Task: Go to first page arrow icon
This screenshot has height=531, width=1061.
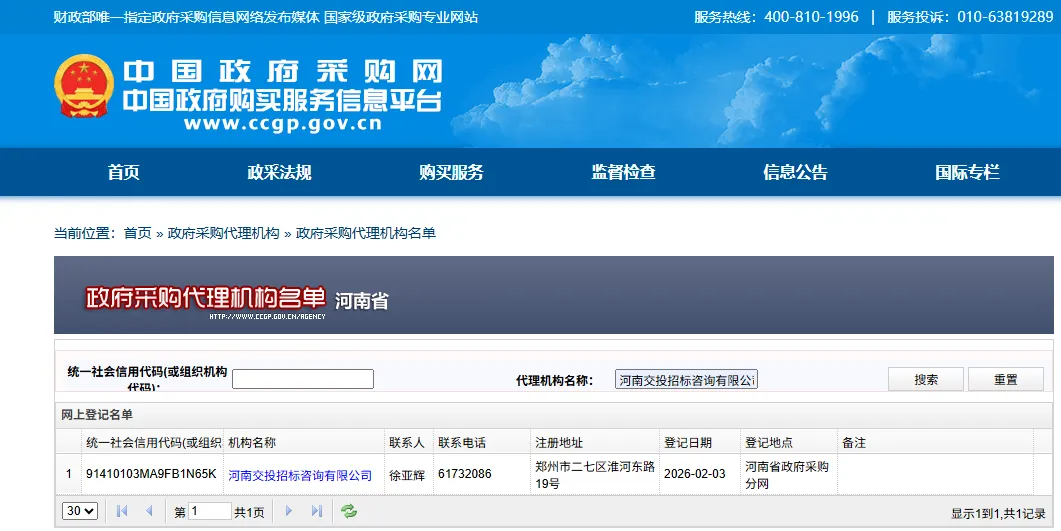Action: (122, 511)
